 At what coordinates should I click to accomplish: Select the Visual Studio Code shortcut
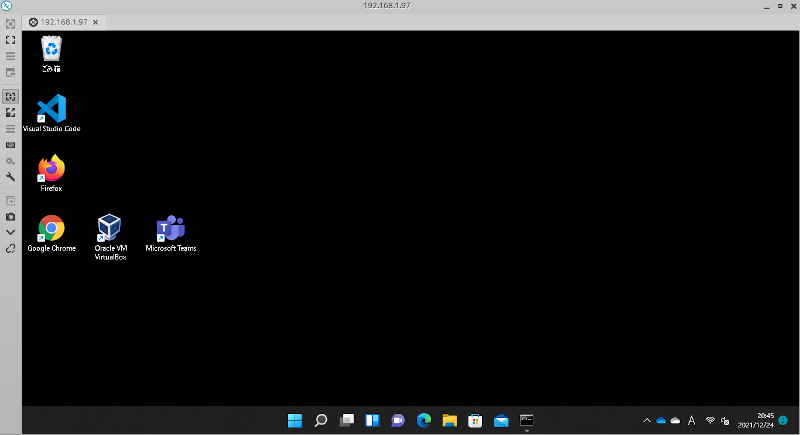click(x=51, y=110)
